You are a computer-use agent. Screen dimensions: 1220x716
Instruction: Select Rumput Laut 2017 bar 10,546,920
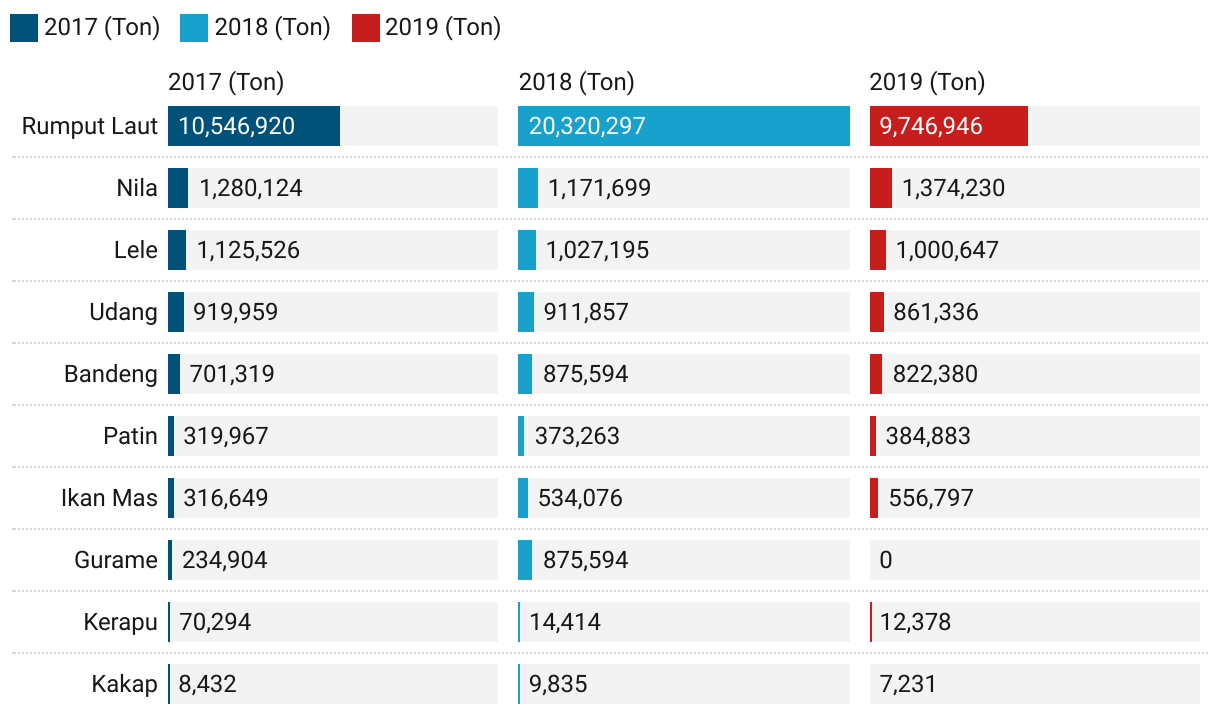pyautogui.click(x=254, y=126)
